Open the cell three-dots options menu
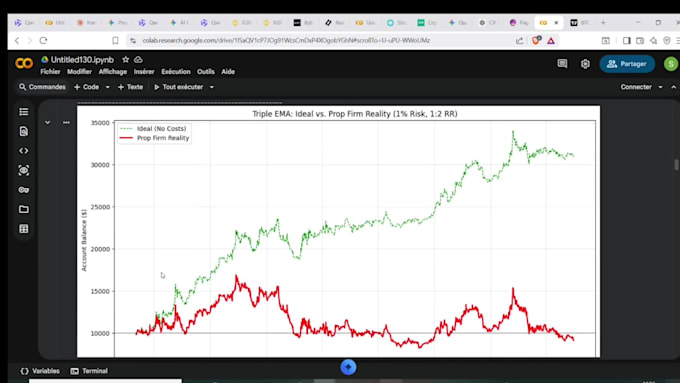 point(66,123)
